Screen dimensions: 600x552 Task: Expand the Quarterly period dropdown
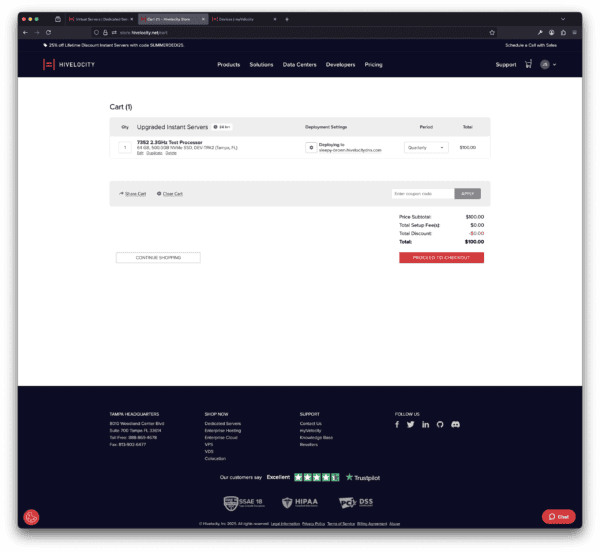[x=426, y=147]
